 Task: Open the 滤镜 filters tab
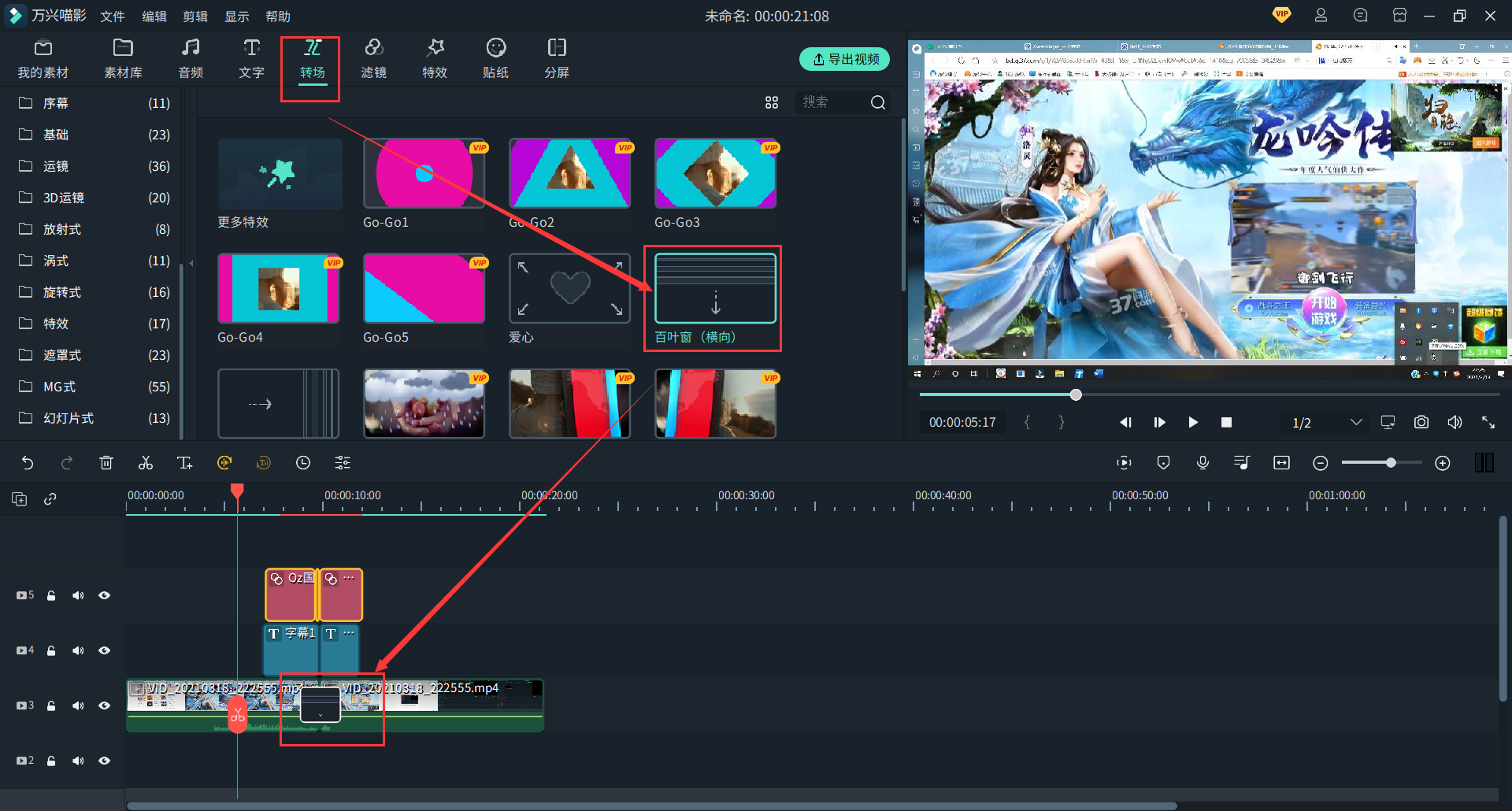coord(373,59)
